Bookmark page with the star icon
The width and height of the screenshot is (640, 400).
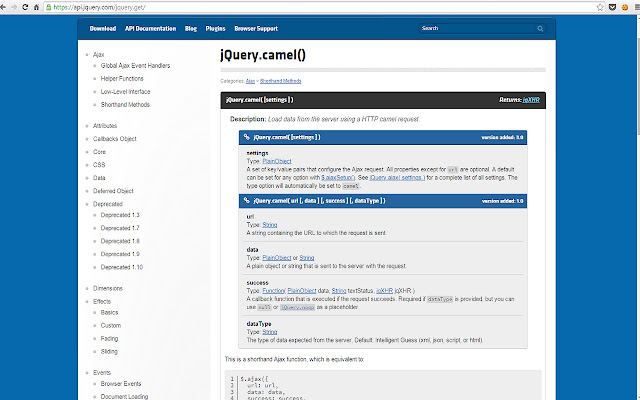[600, 7]
